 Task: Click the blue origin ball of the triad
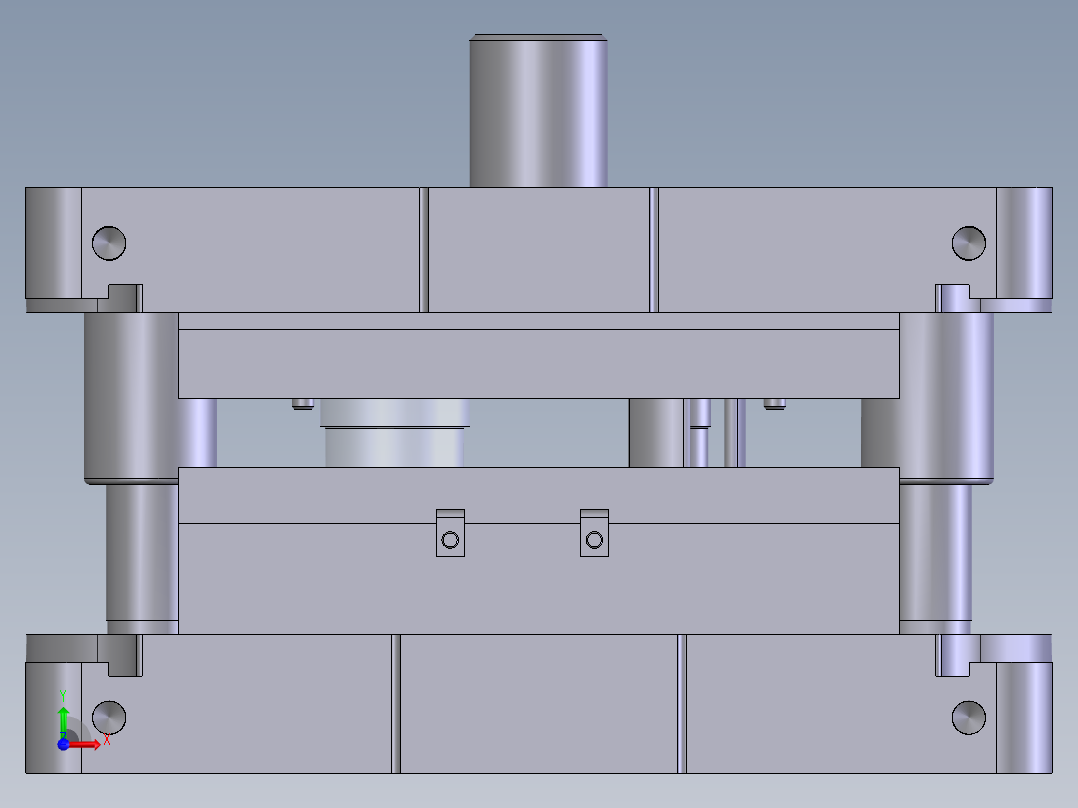[x=63, y=744]
